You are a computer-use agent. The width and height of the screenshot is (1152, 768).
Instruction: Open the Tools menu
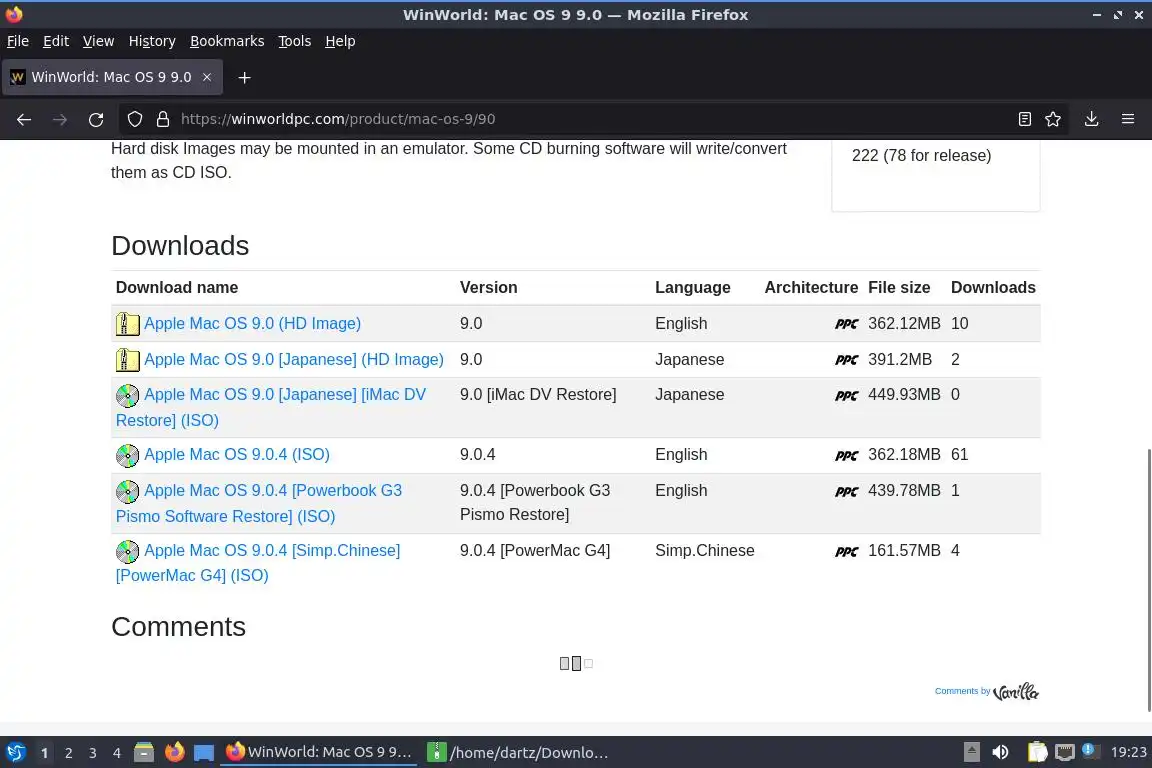[x=295, y=41]
